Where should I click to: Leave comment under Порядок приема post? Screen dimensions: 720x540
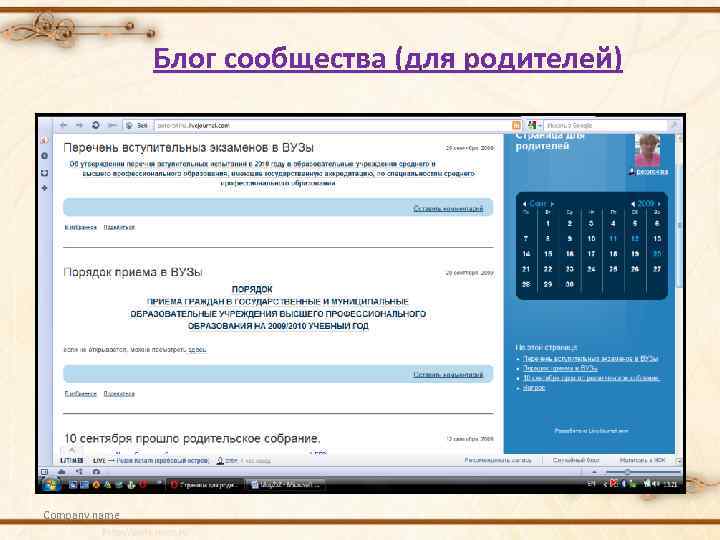pyautogui.click(x=448, y=375)
